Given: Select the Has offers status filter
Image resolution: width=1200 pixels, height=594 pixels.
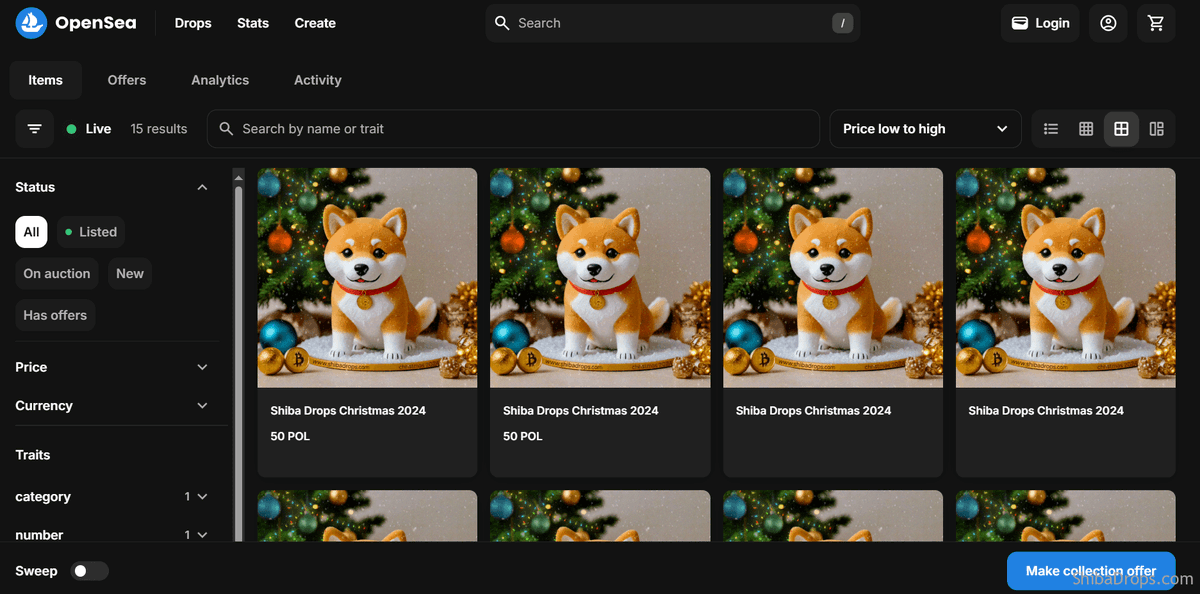Looking at the screenshot, I should [55, 315].
